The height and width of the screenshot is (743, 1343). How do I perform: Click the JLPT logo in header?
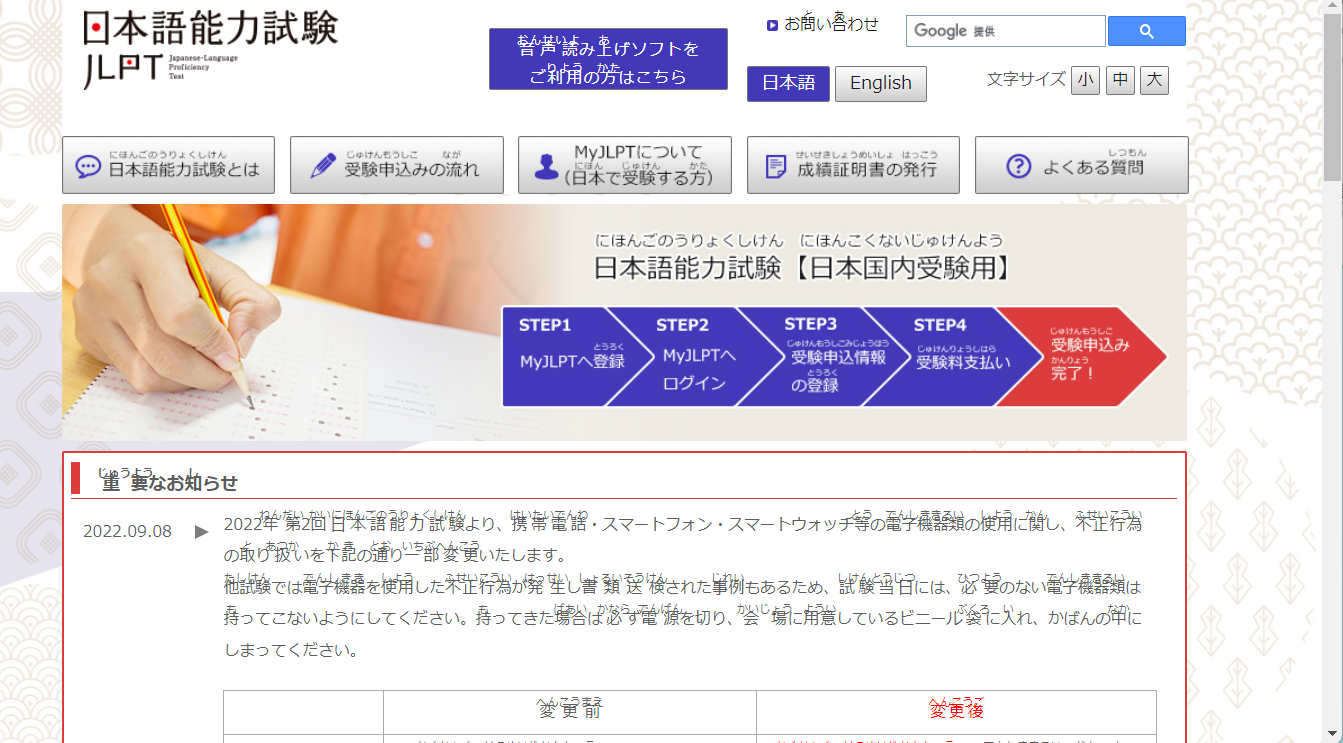(x=210, y=48)
